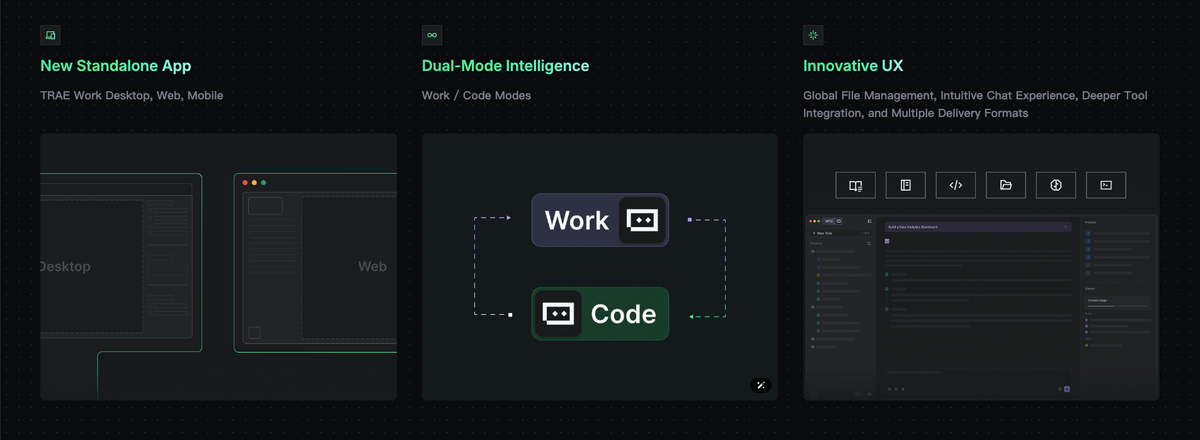
Task: Click "Work / Code Modes" subtitle
Action: 477,96
